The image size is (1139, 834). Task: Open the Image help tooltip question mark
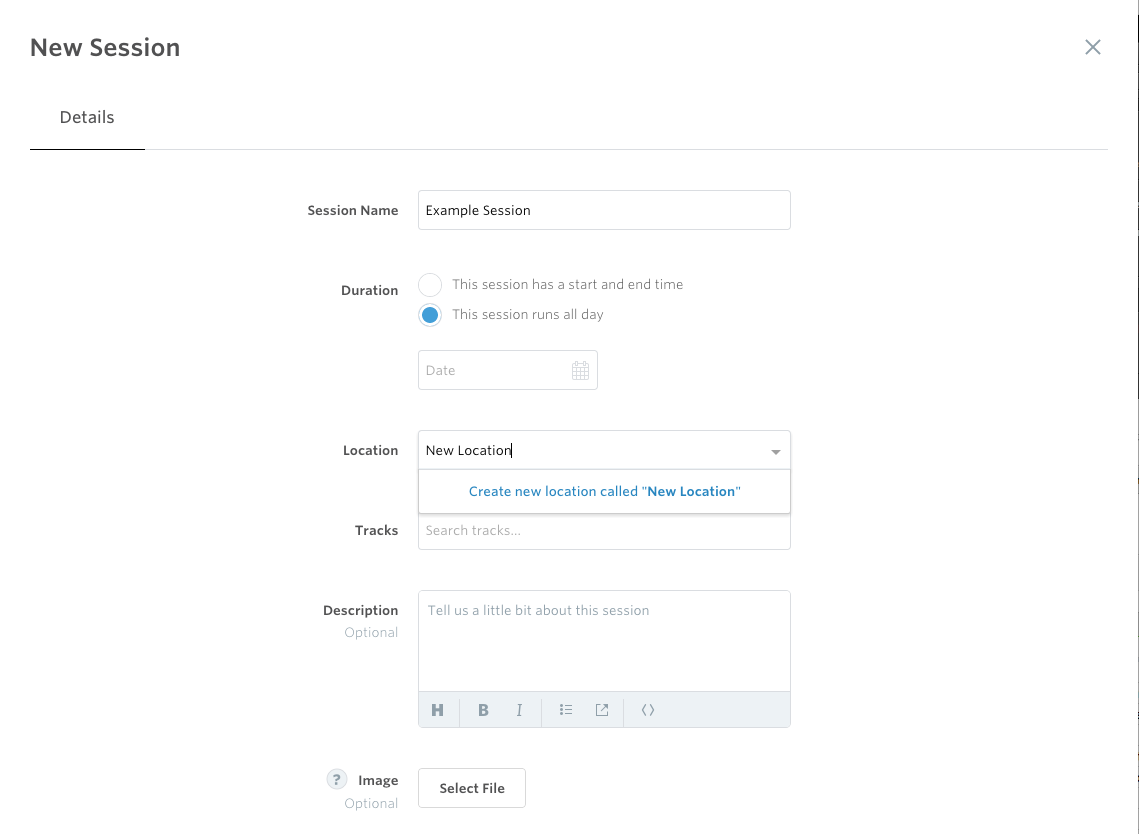335,778
